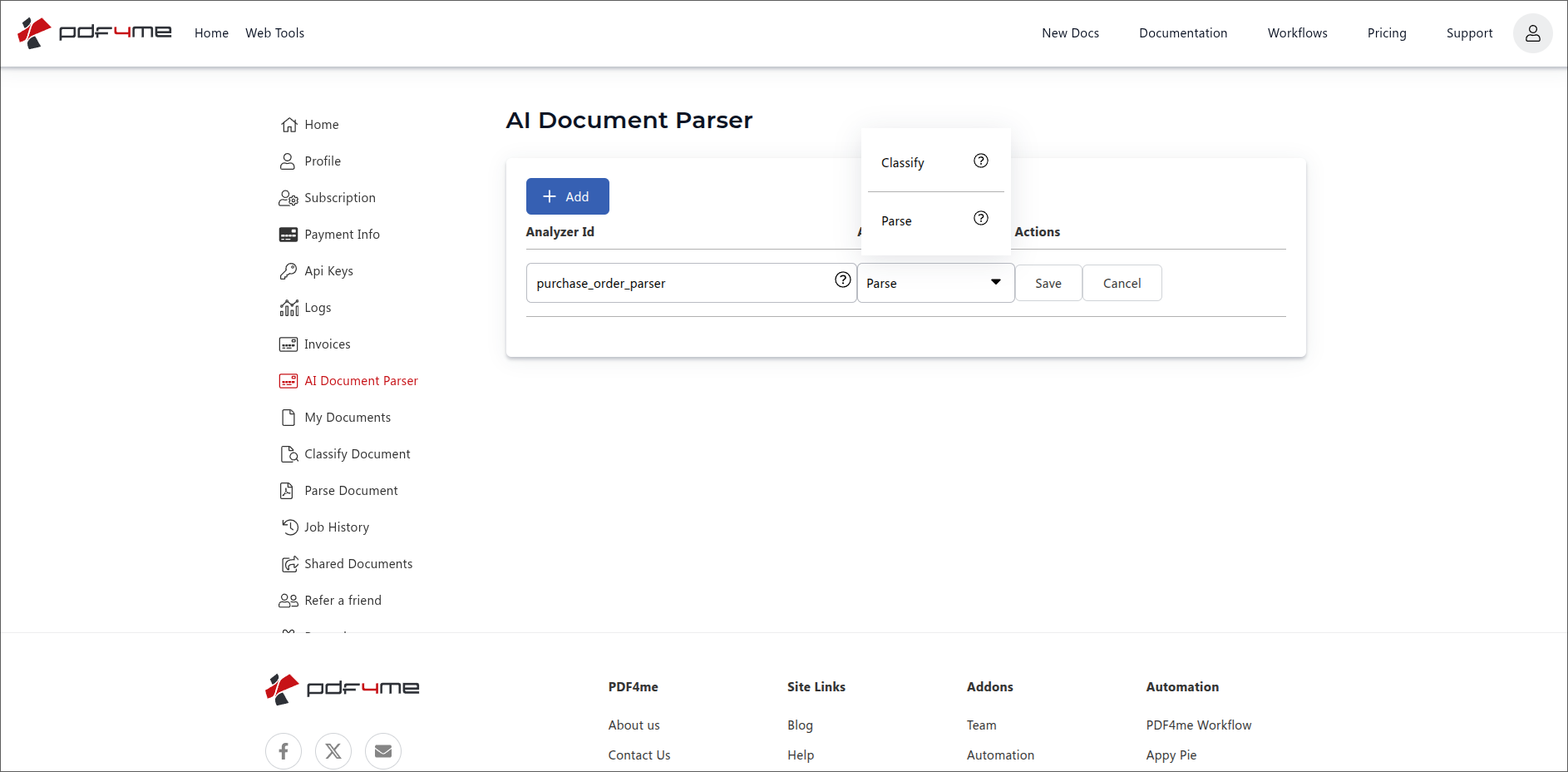The width and height of the screenshot is (1568, 772).
Task: Click the red AI Document Parser icon
Action: [x=288, y=381]
